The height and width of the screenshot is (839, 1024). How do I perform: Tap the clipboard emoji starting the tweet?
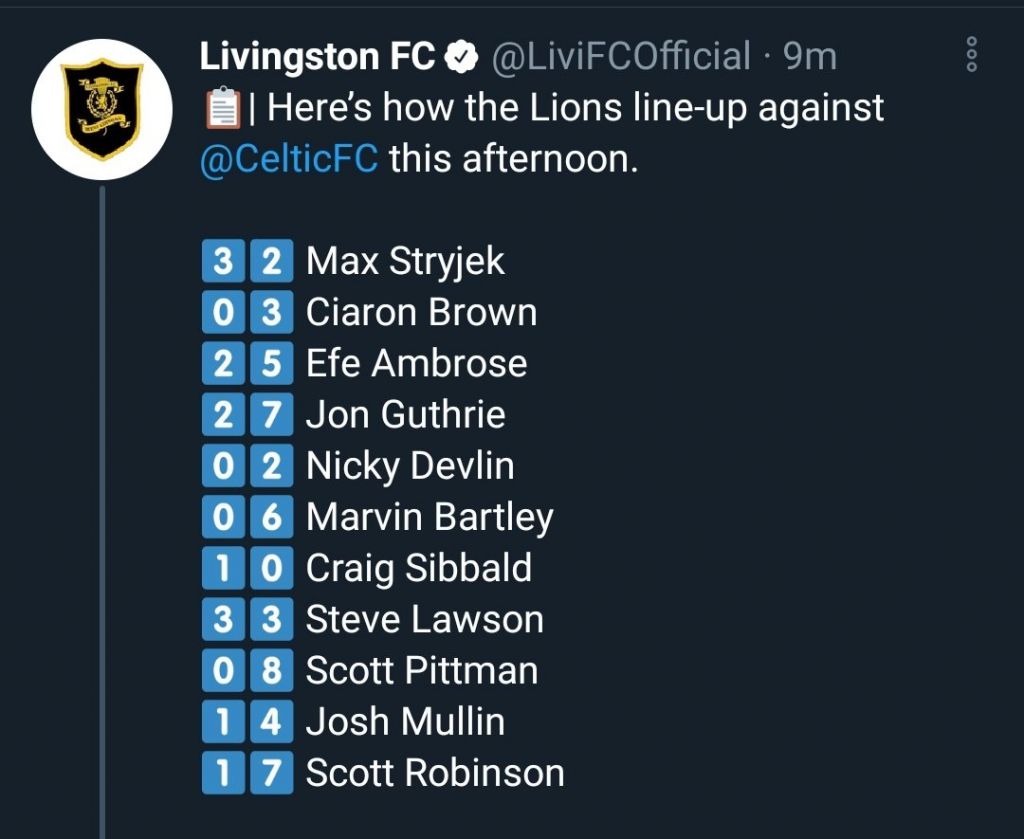point(221,109)
